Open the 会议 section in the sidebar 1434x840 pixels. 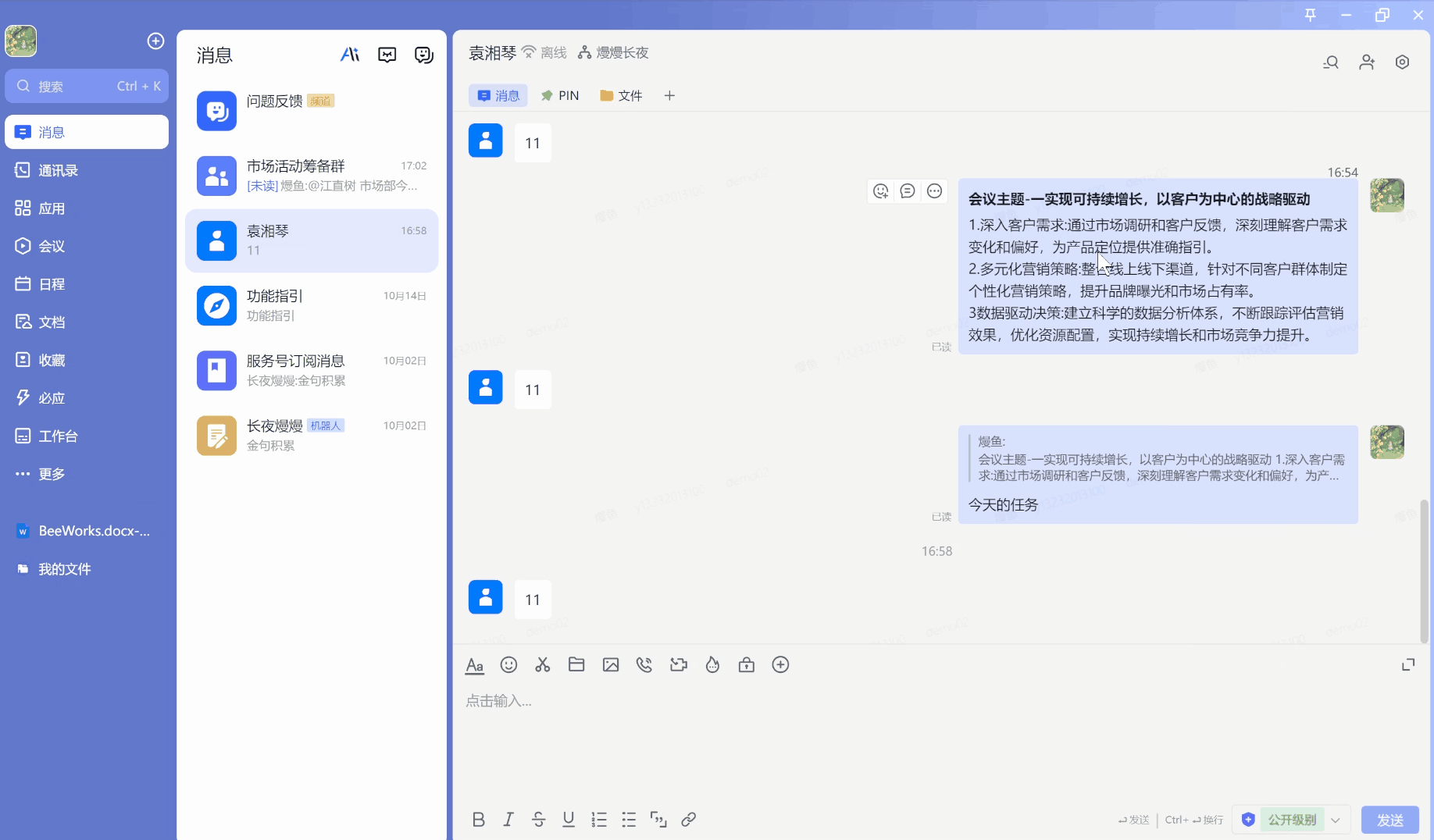click(x=52, y=246)
